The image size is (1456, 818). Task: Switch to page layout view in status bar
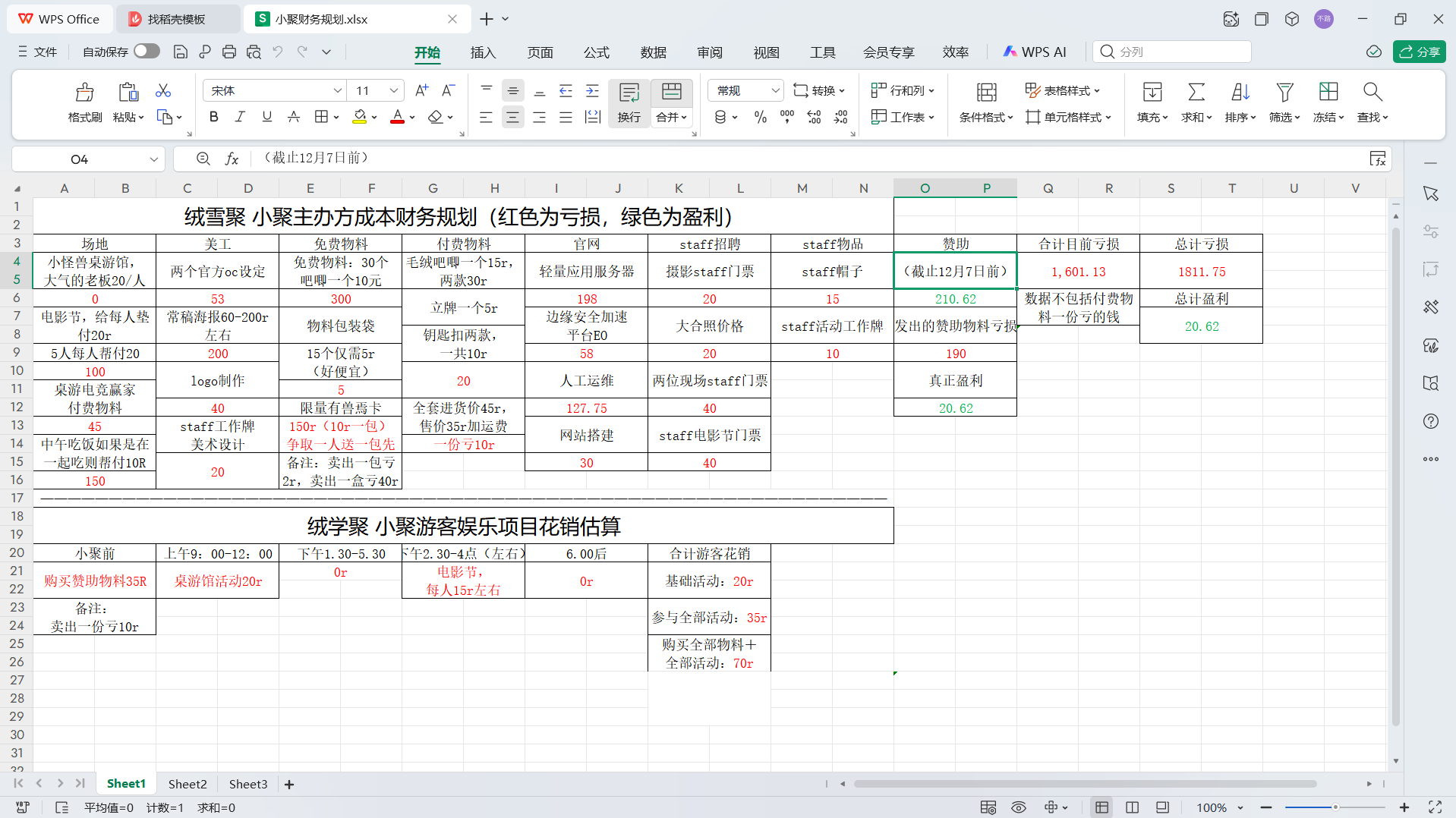[x=1131, y=807]
